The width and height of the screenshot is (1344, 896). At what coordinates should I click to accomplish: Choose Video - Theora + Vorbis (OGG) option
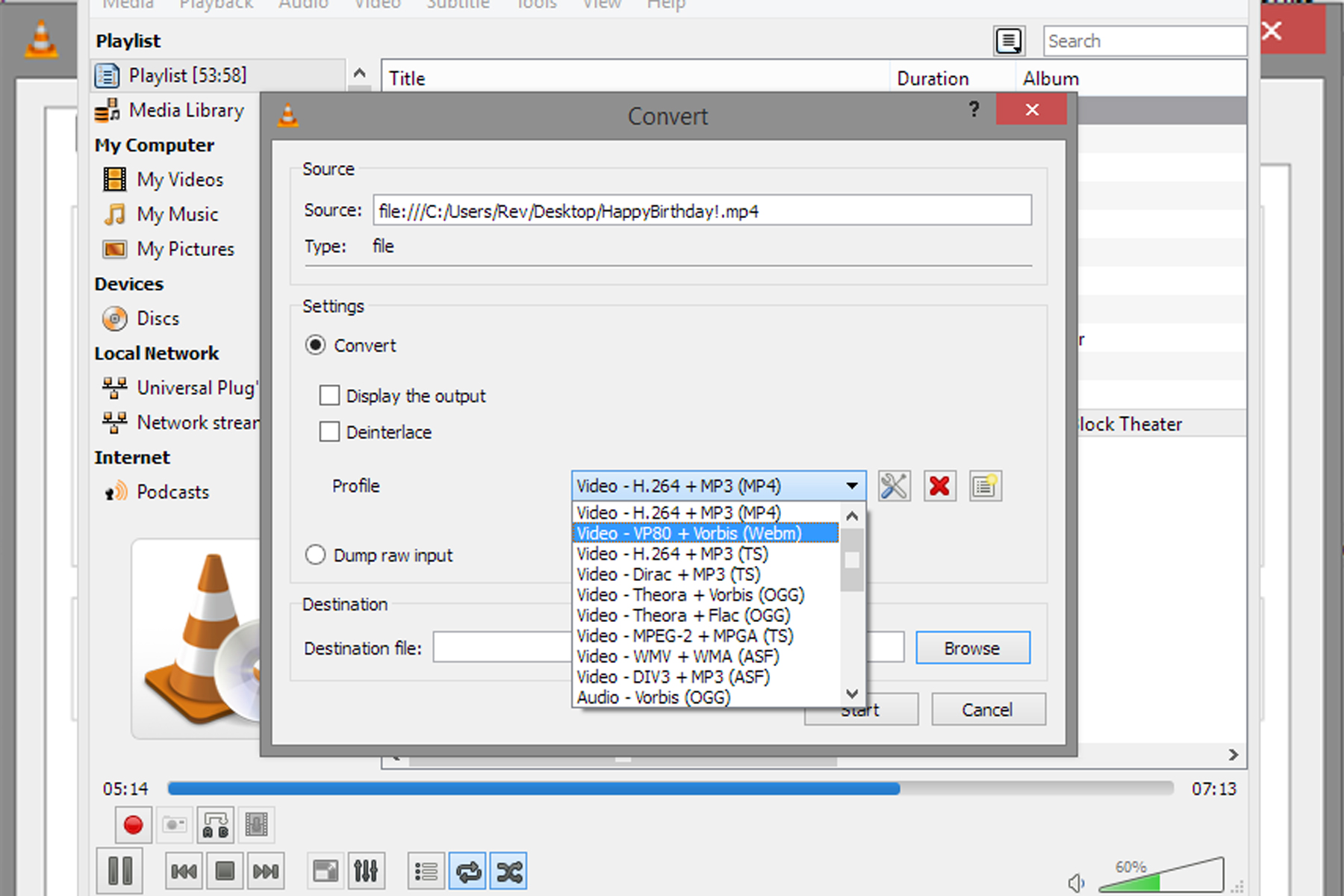(706, 594)
